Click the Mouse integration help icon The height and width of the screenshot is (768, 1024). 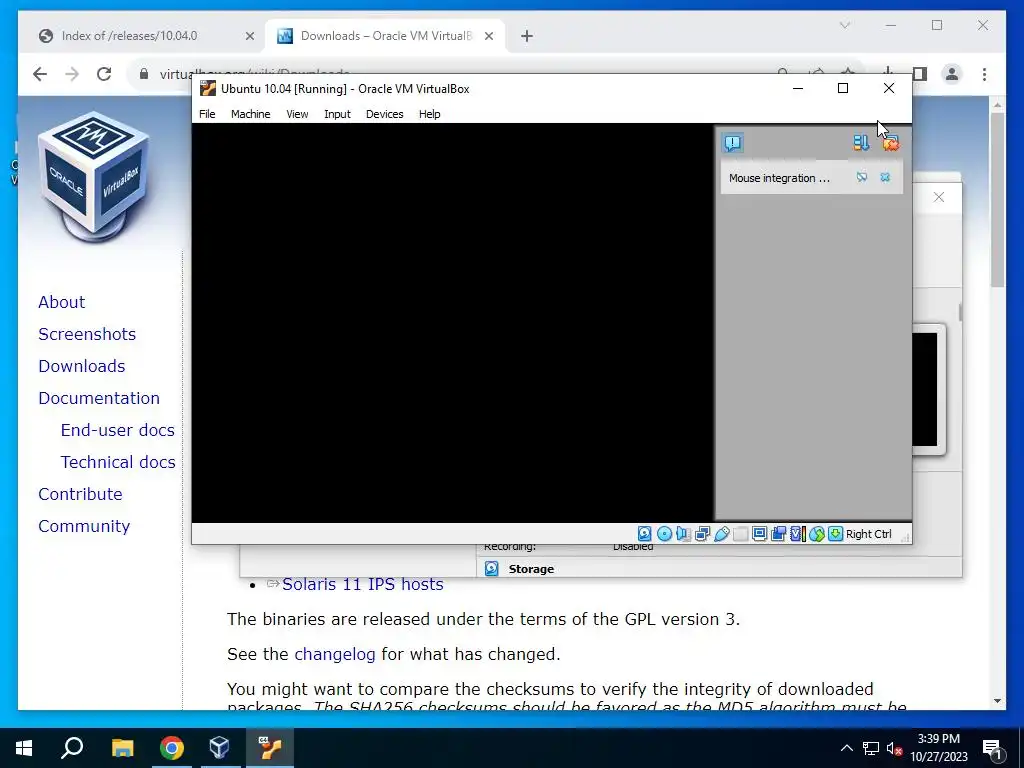[x=861, y=177]
